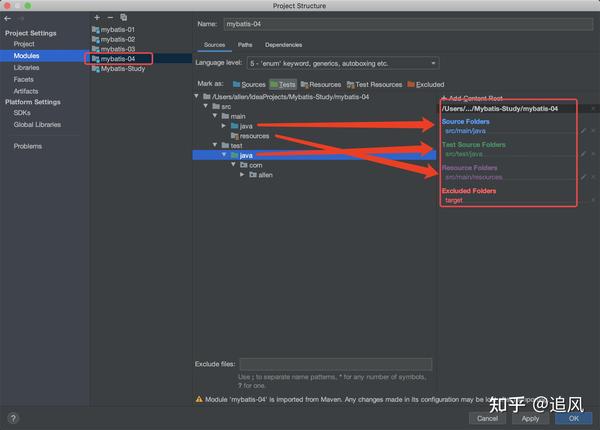Select the resources folder in tree
Screen dimensions: 600x430
[x=250, y=136]
